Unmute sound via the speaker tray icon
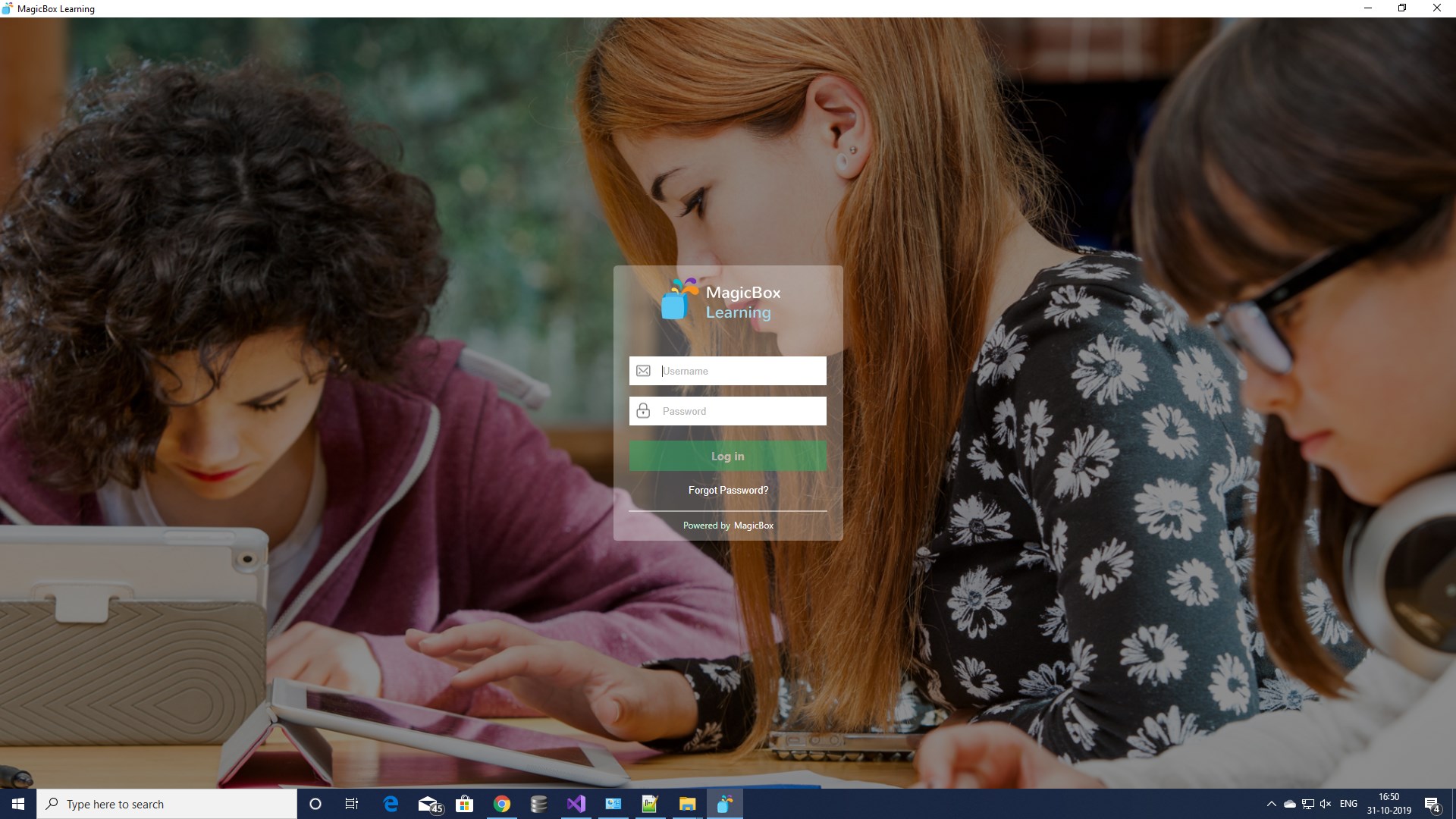The height and width of the screenshot is (819, 1456). click(1326, 804)
